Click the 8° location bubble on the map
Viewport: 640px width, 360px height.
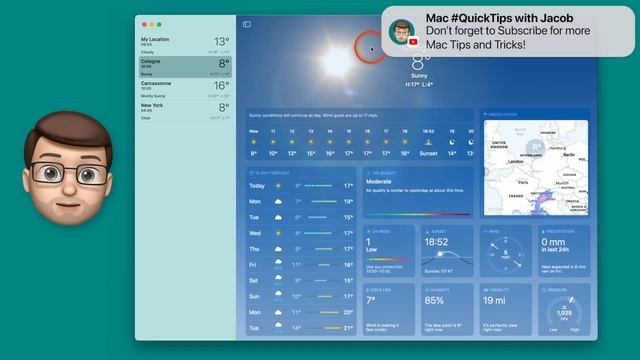coord(536,147)
